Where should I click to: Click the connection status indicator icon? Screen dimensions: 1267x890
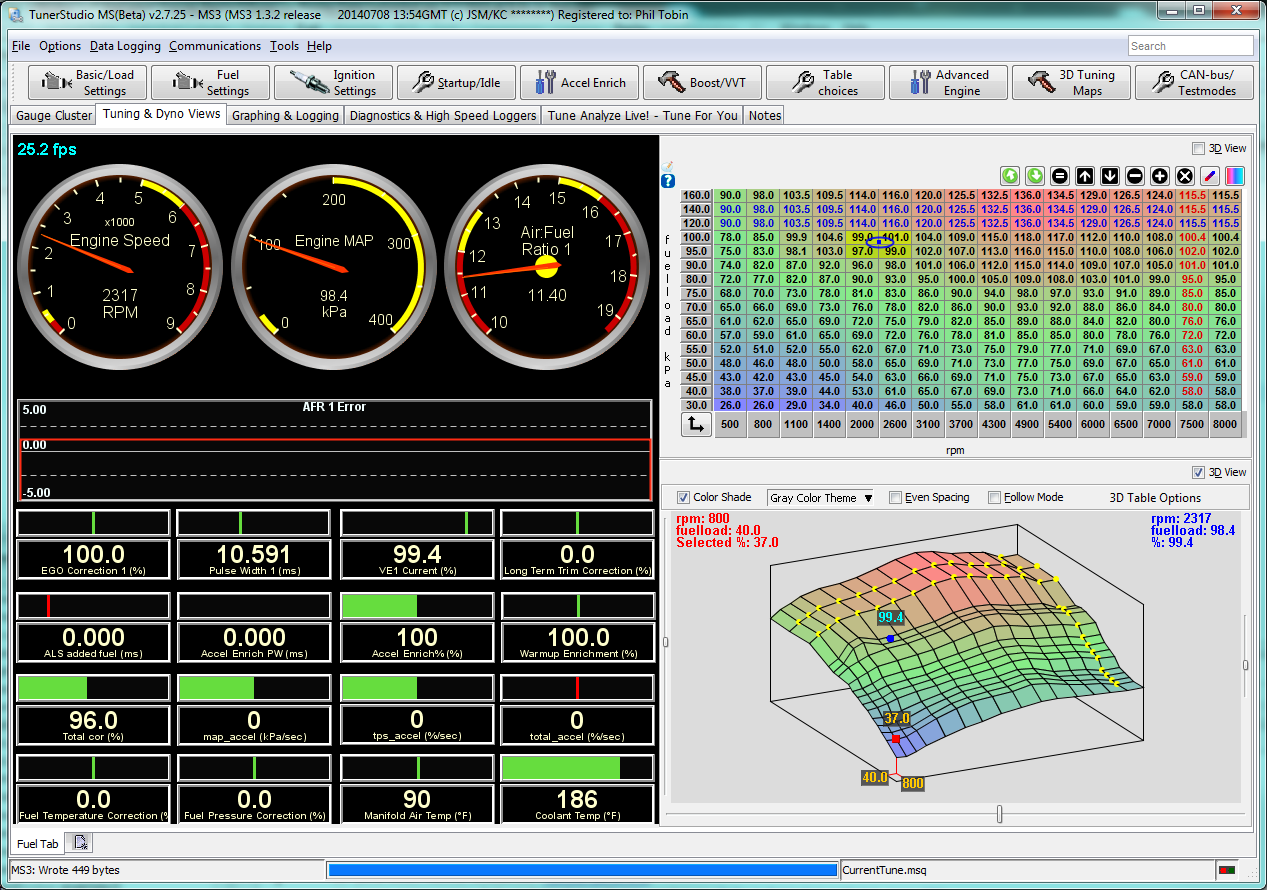point(1226,870)
